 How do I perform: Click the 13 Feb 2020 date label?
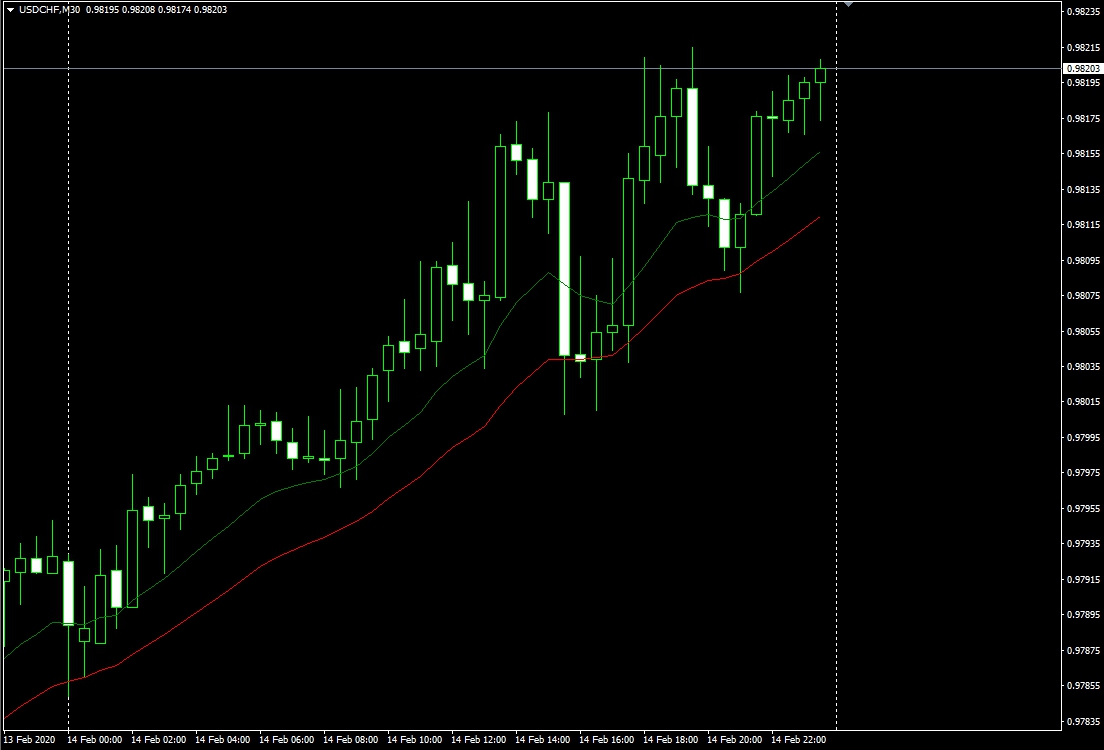(x=29, y=741)
